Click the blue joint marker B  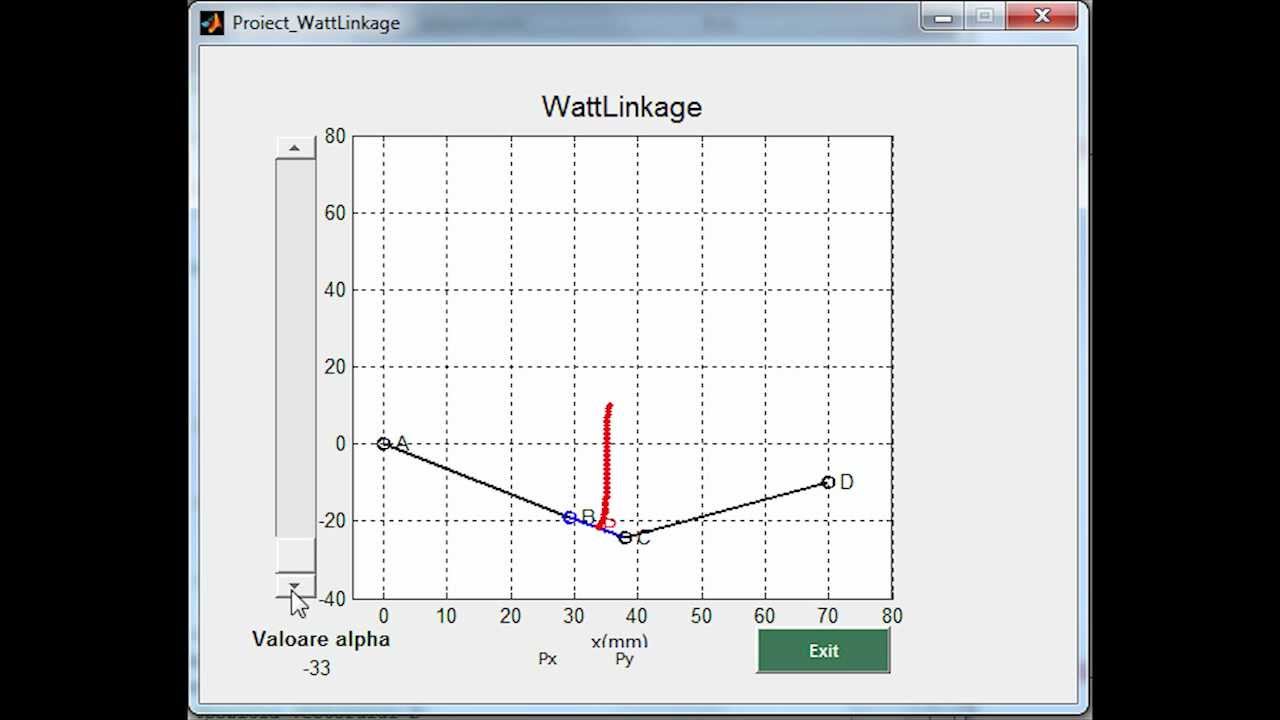click(x=570, y=517)
